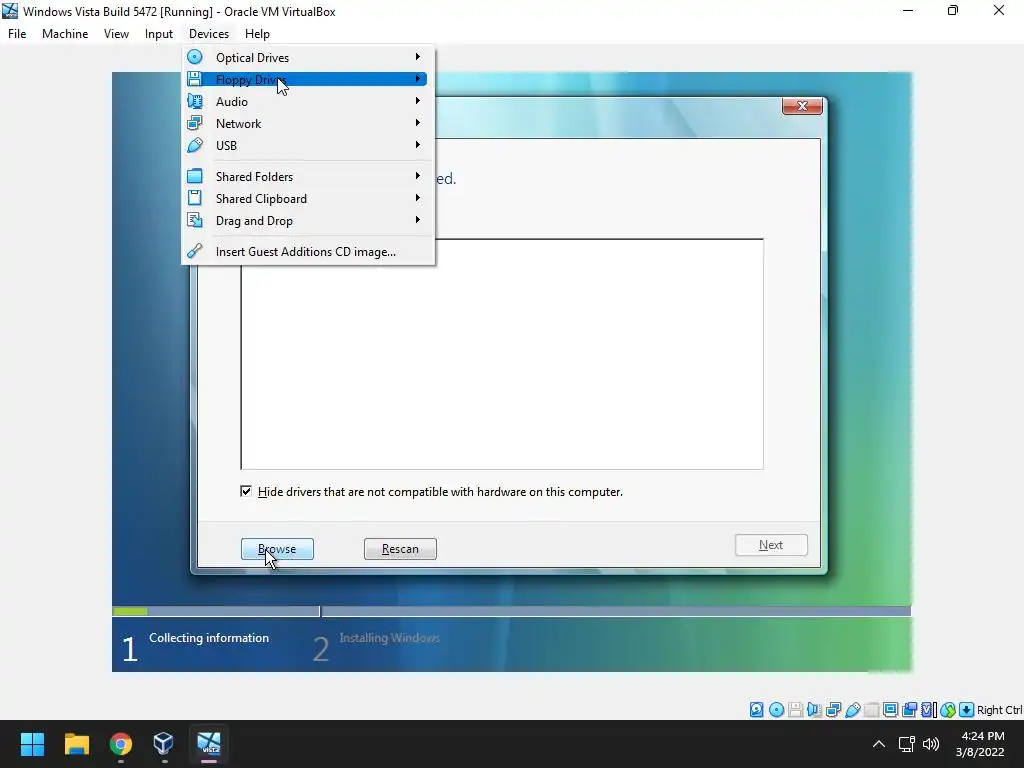Click the Floppy Drives diskette icon in menu
Viewport: 1024px width, 768px height.
pyautogui.click(x=195, y=79)
